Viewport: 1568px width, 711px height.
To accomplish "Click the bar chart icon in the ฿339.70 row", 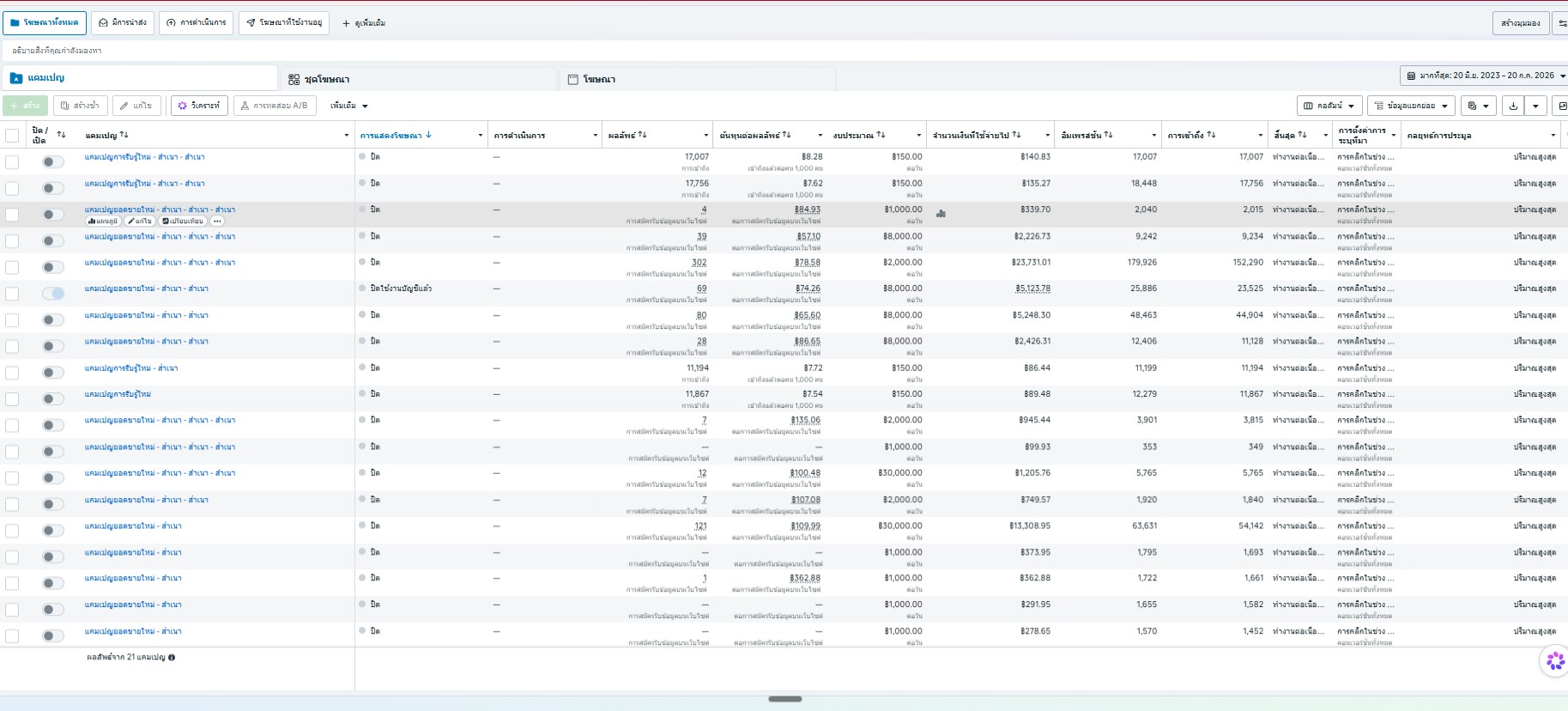I will coord(941,213).
